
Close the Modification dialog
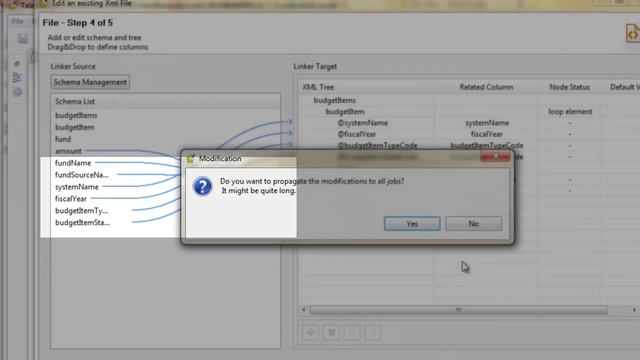click(495, 156)
